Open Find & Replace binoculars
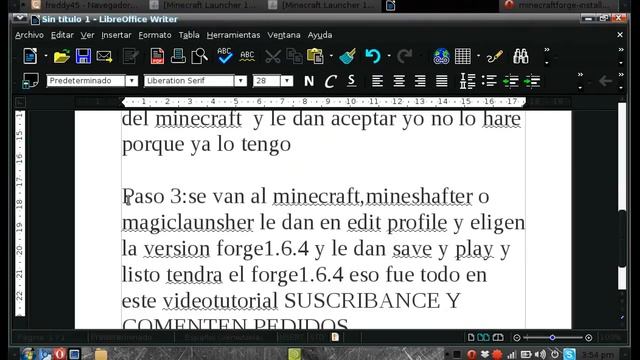The image size is (640, 360). [x=521, y=56]
